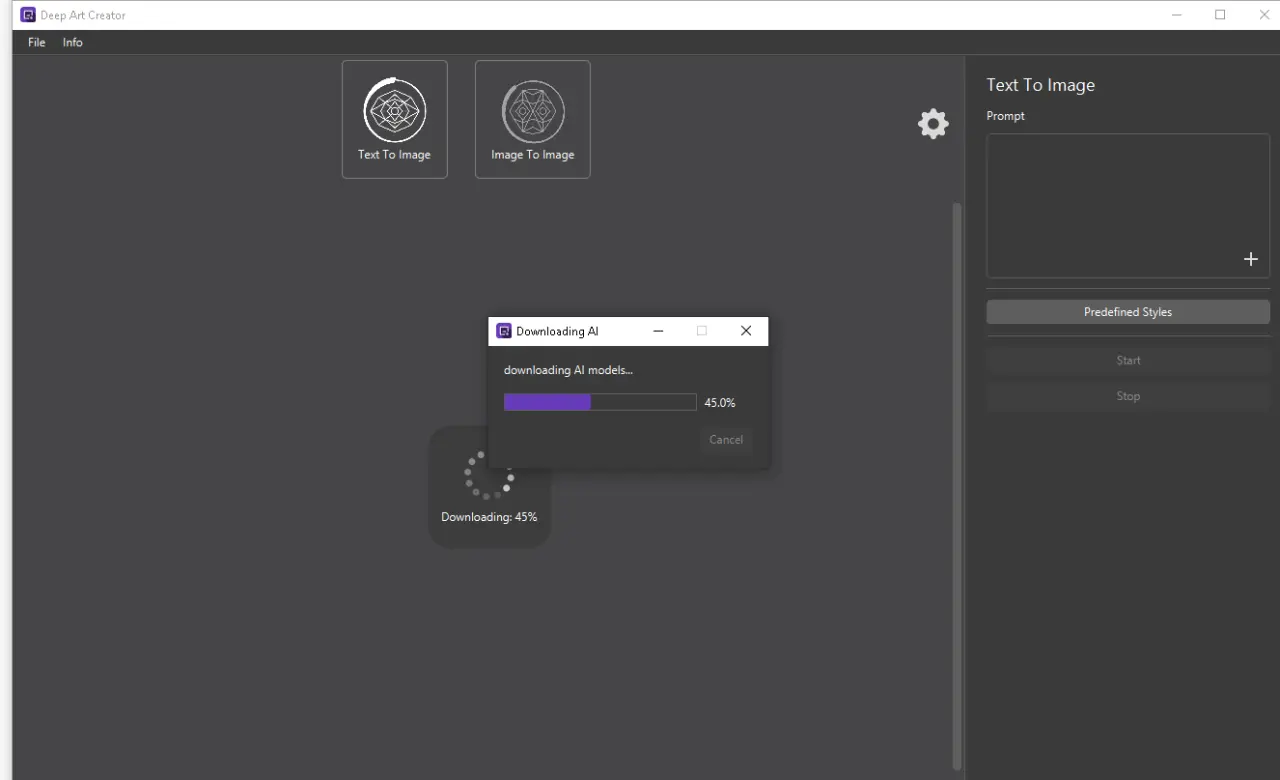This screenshot has width=1280, height=780.
Task: Maximize the Deep Art Creator window
Action: (x=1220, y=15)
